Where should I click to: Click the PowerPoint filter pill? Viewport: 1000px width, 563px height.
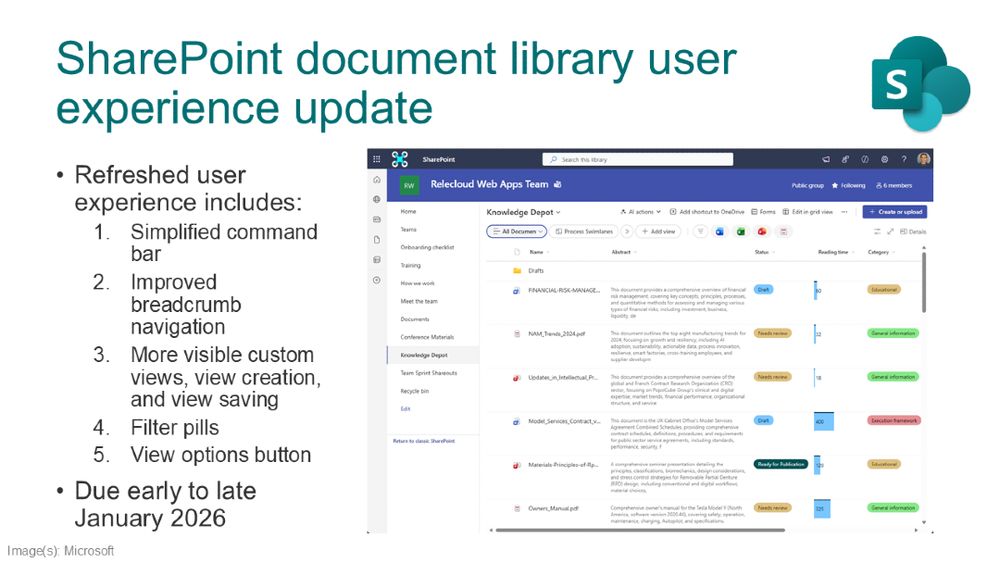(x=762, y=231)
